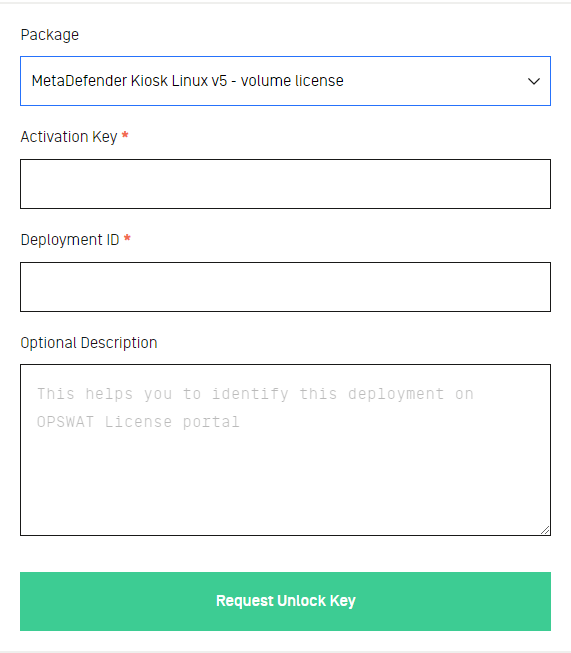Image resolution: width=571 pixels, height=653 pixels.
Task: Click the Optional Description label
Action: point(89,343)
